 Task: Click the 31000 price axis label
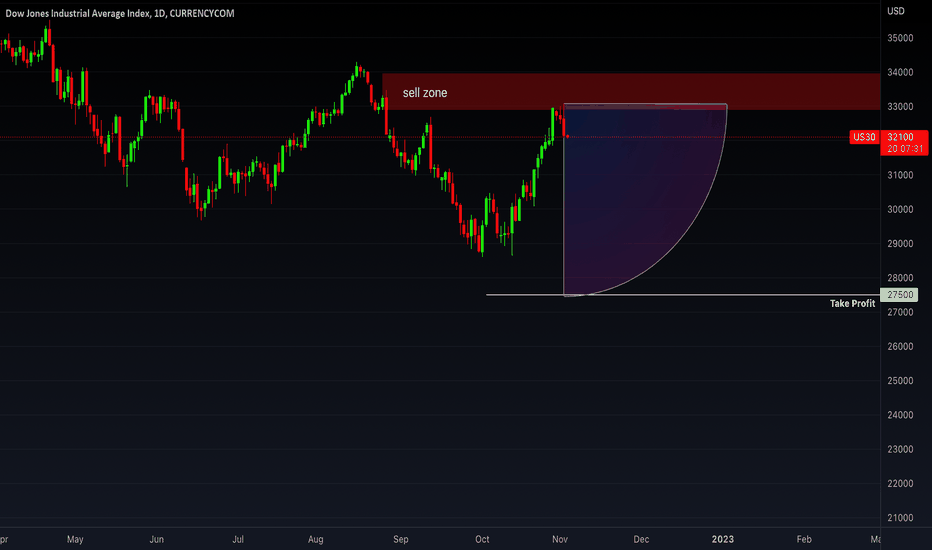click(900, 175)
